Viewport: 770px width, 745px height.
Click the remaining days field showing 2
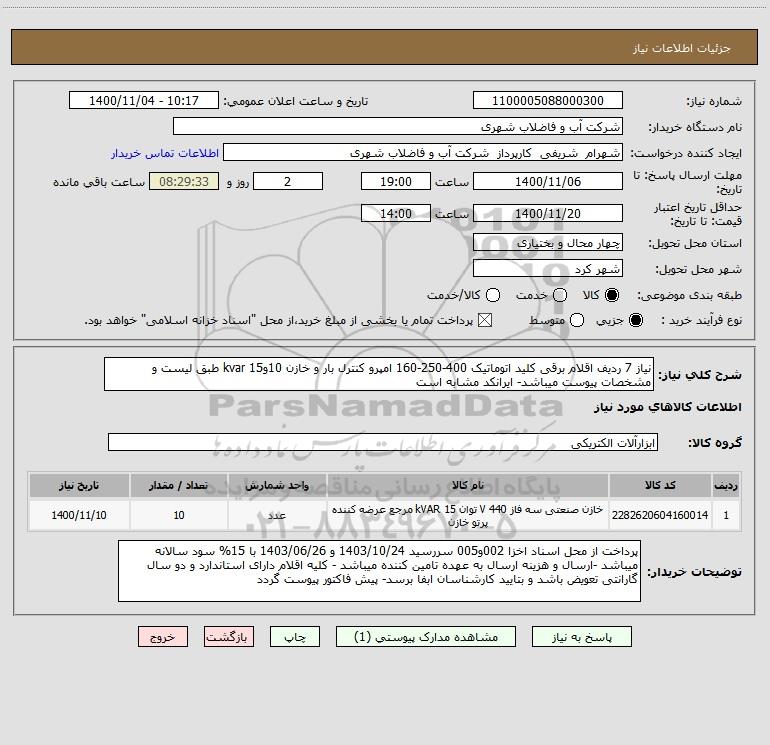(x=288, y=181)
